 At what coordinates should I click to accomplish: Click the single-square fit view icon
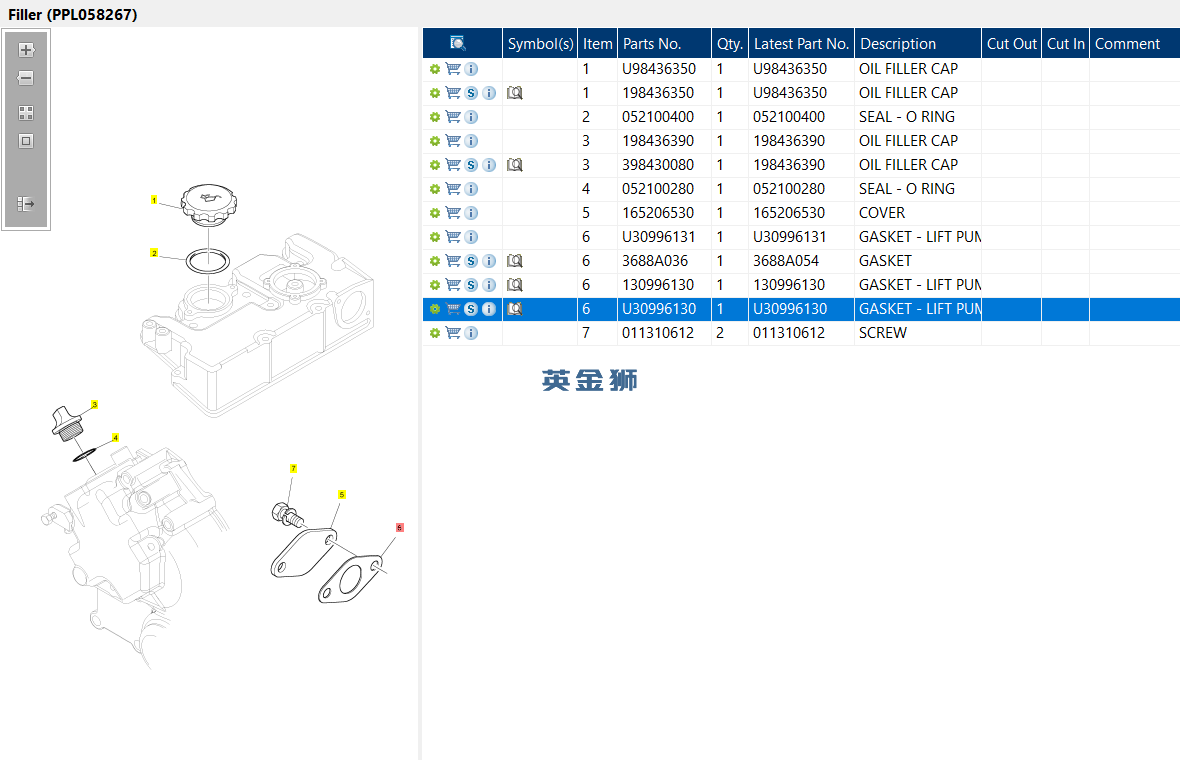coord(26,141)
